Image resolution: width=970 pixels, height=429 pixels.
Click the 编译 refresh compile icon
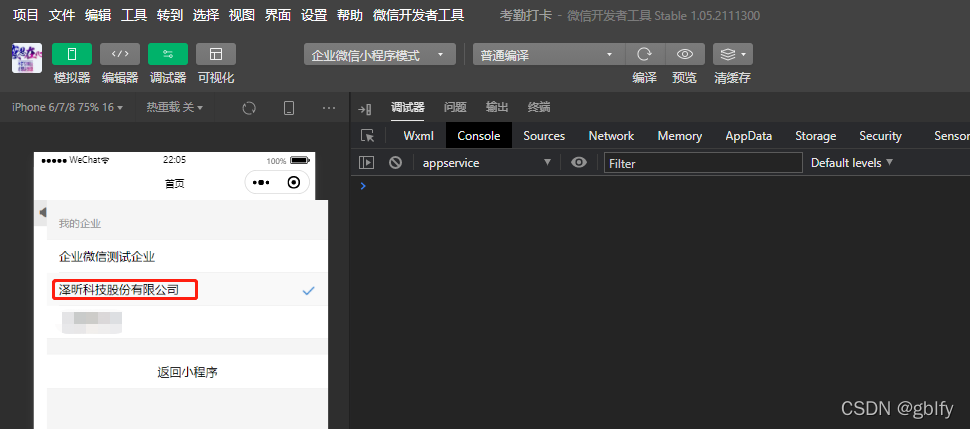point(645,54)
